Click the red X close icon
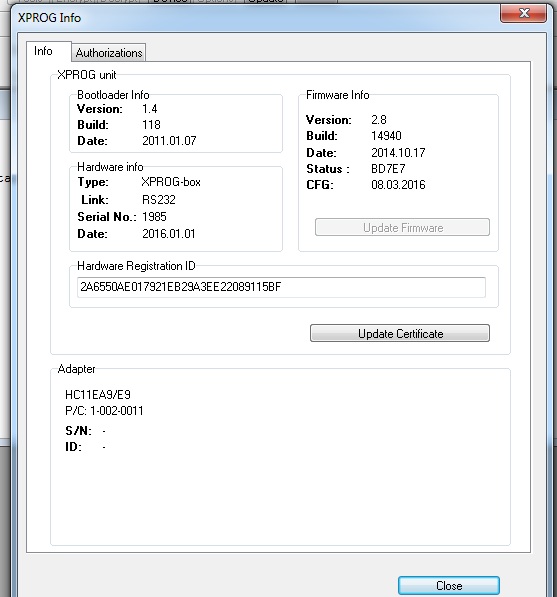The height and width of the screenshot is (597, 557). [x=524, y=13]
